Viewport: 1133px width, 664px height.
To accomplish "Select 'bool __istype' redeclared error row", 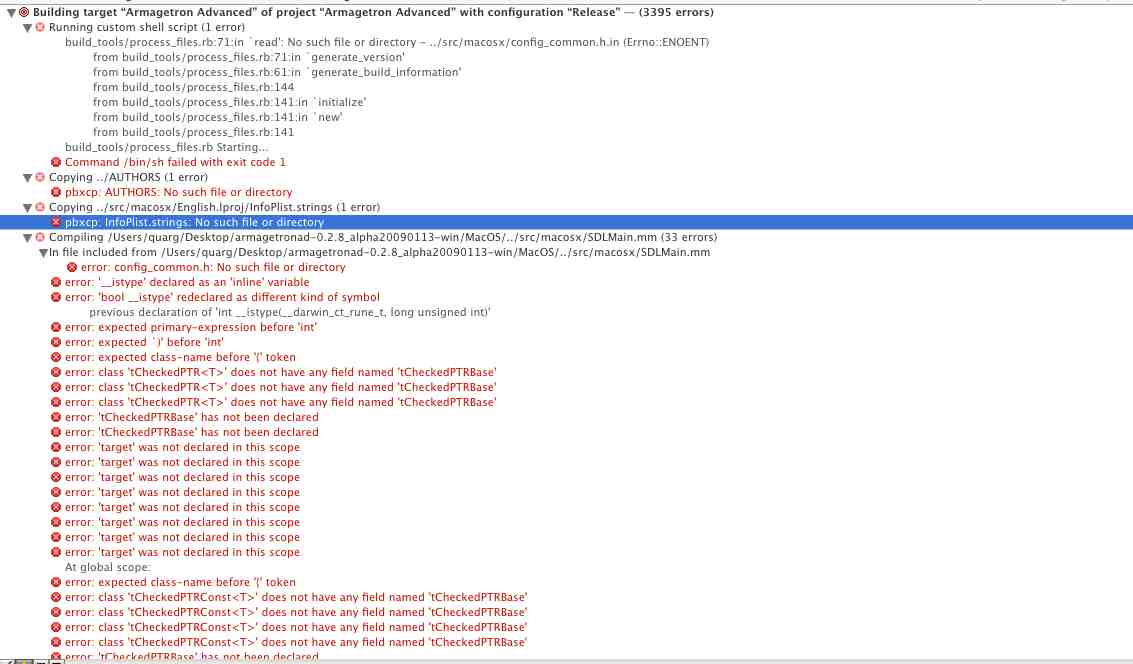I will point(222,297).
